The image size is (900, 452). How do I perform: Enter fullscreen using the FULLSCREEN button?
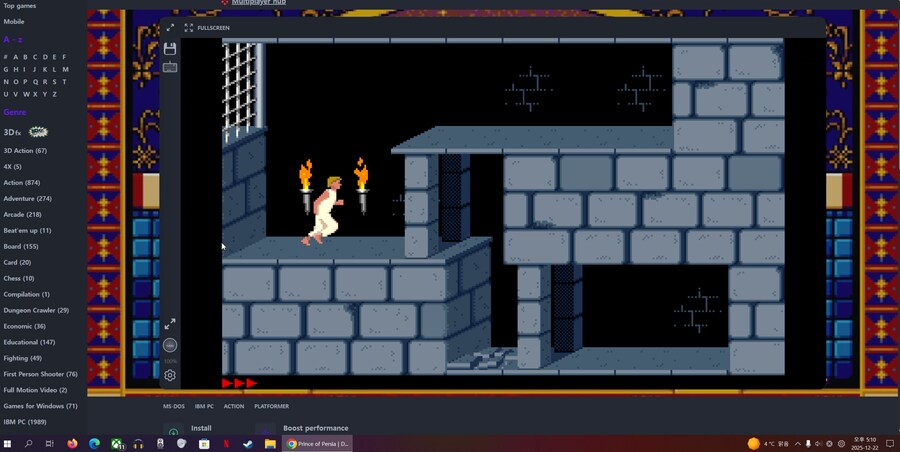[x=207, y=28]
